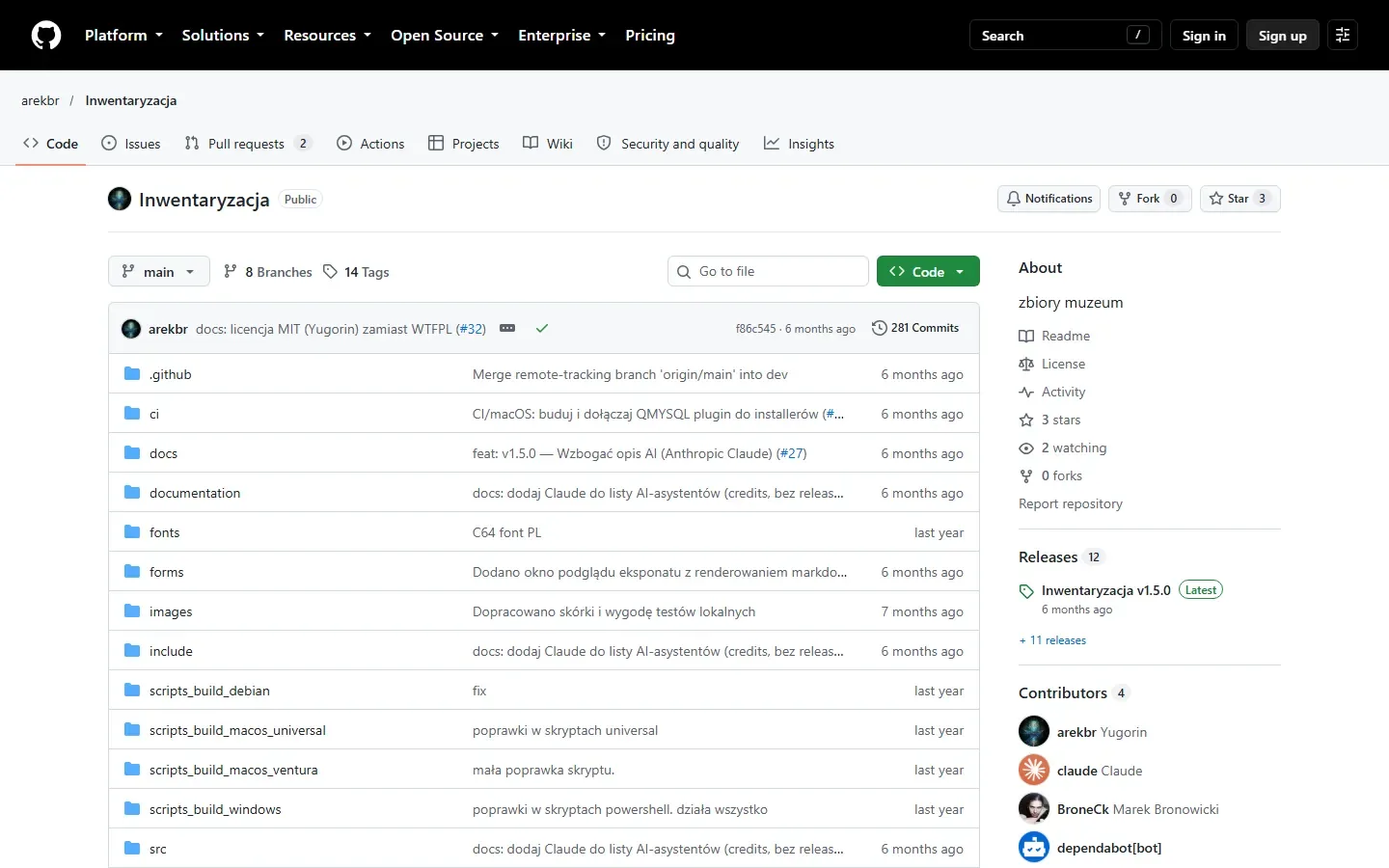
Task: Open the main branch selector
Action: pos(158,272)
